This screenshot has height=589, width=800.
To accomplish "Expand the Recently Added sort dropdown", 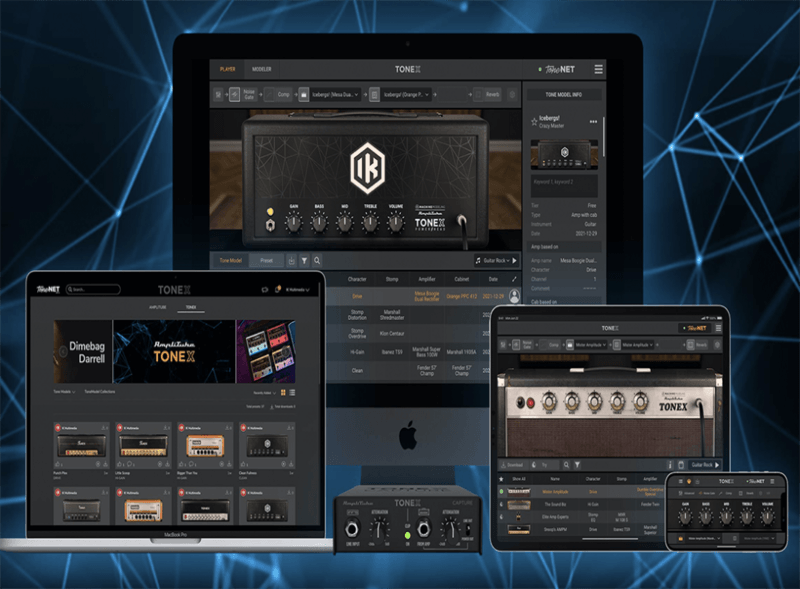I will (x=265, y=391).
